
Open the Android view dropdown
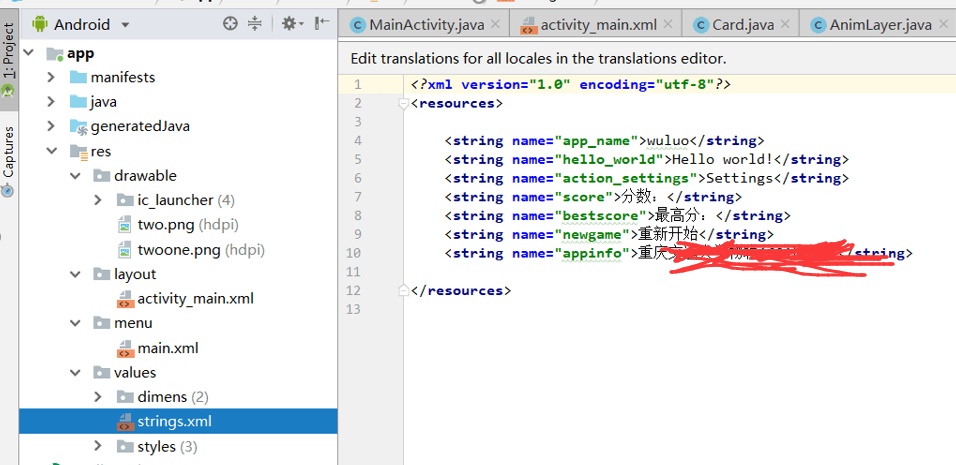click(126, 25)
